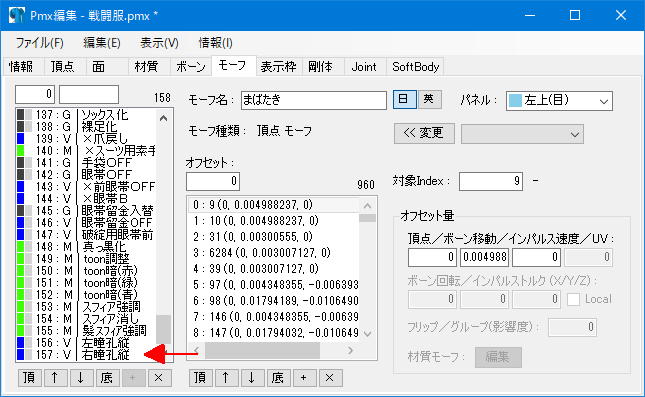Open the 編集(E) menu
The image size is (645, 397).
tap(102, 43)
